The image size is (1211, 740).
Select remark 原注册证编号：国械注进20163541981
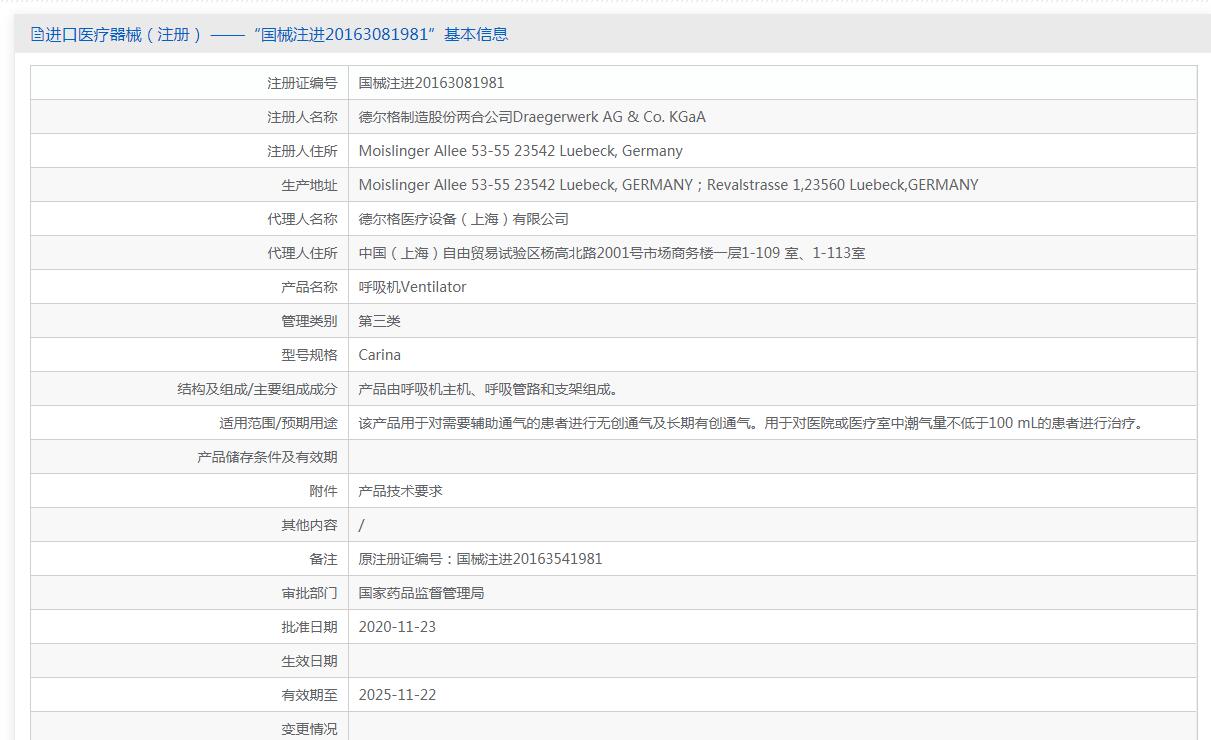point(480,559)
